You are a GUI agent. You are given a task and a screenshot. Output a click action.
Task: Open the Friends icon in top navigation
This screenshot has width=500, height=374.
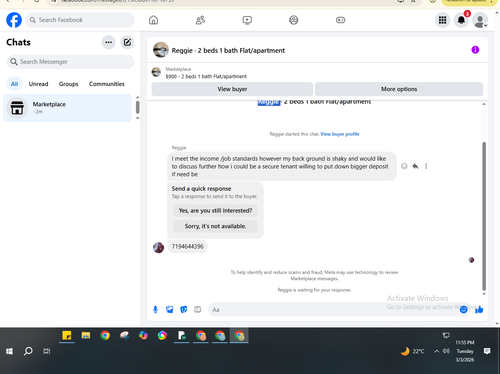coord(200,20)
